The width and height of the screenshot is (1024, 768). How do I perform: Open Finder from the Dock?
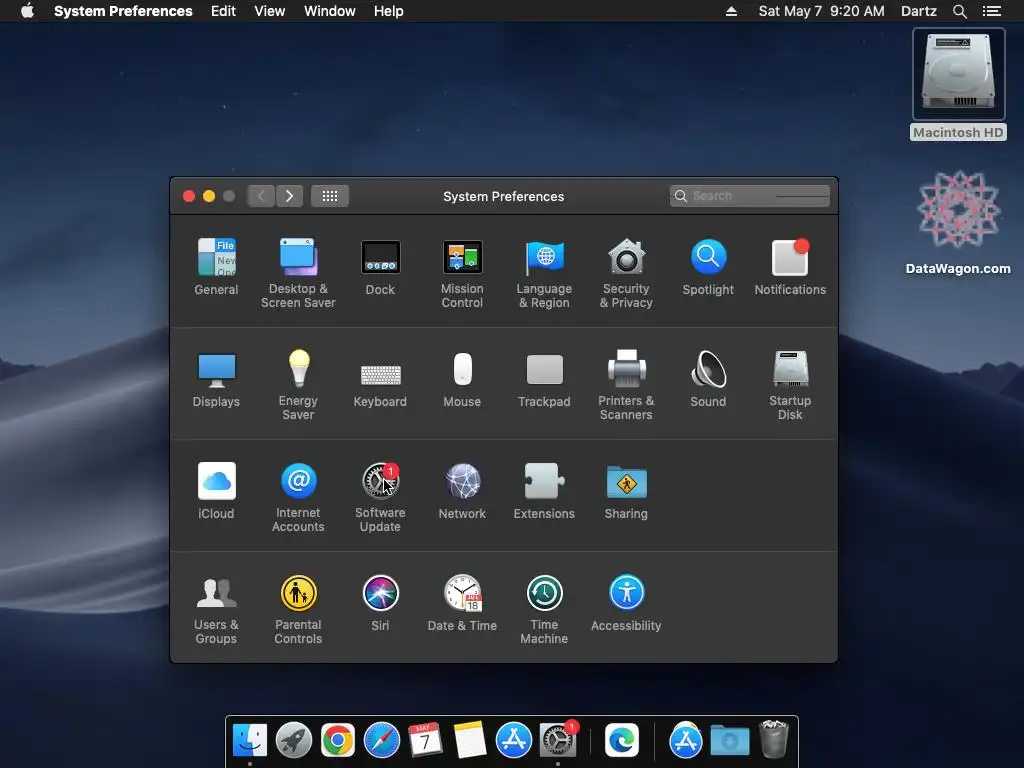click(x=250, y=740)
